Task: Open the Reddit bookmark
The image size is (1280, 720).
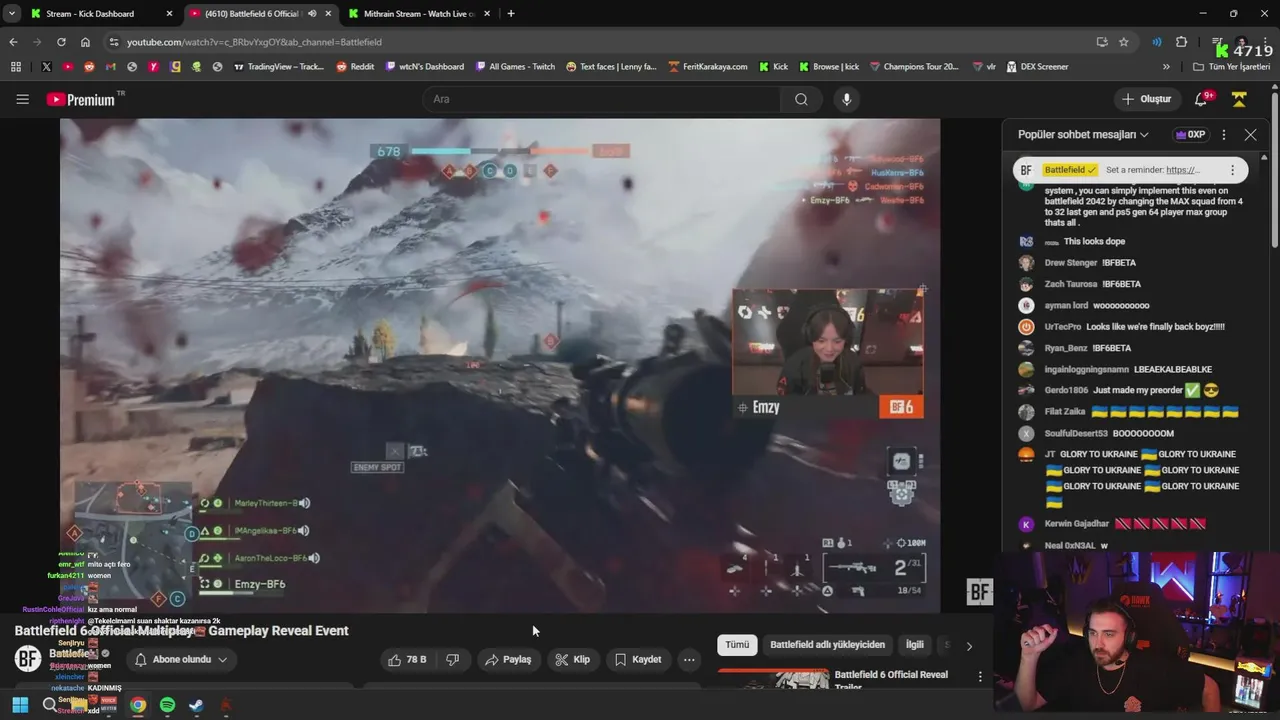Action: [355, 67]
